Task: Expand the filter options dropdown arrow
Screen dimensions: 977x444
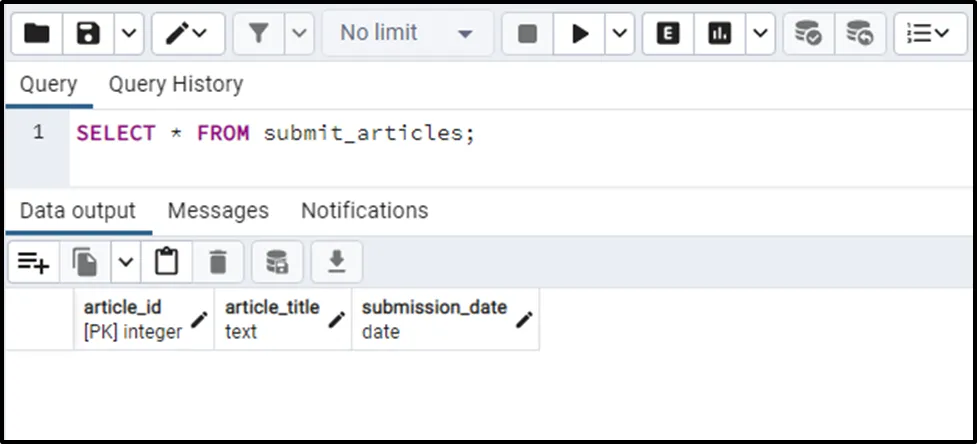Action: (x=300, y=33)
